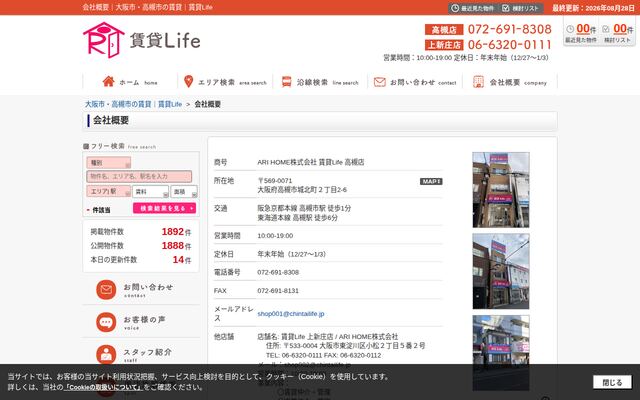Open the ホーム home menu item

(130, 82)
